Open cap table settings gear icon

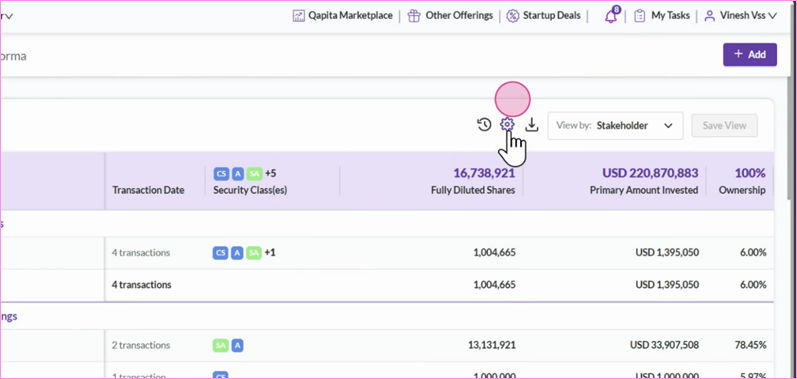(x=507, y=124)
